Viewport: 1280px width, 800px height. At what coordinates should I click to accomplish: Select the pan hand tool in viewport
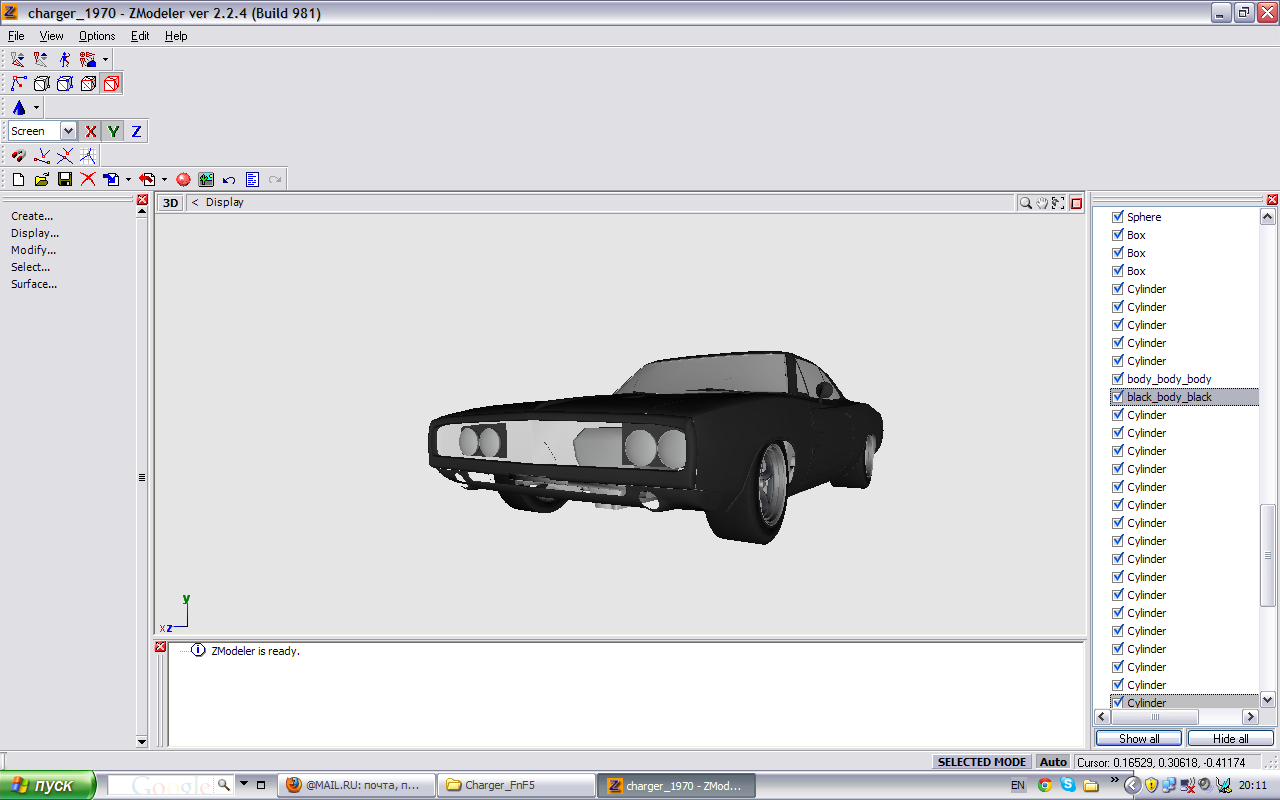(x=1041, y=203)
